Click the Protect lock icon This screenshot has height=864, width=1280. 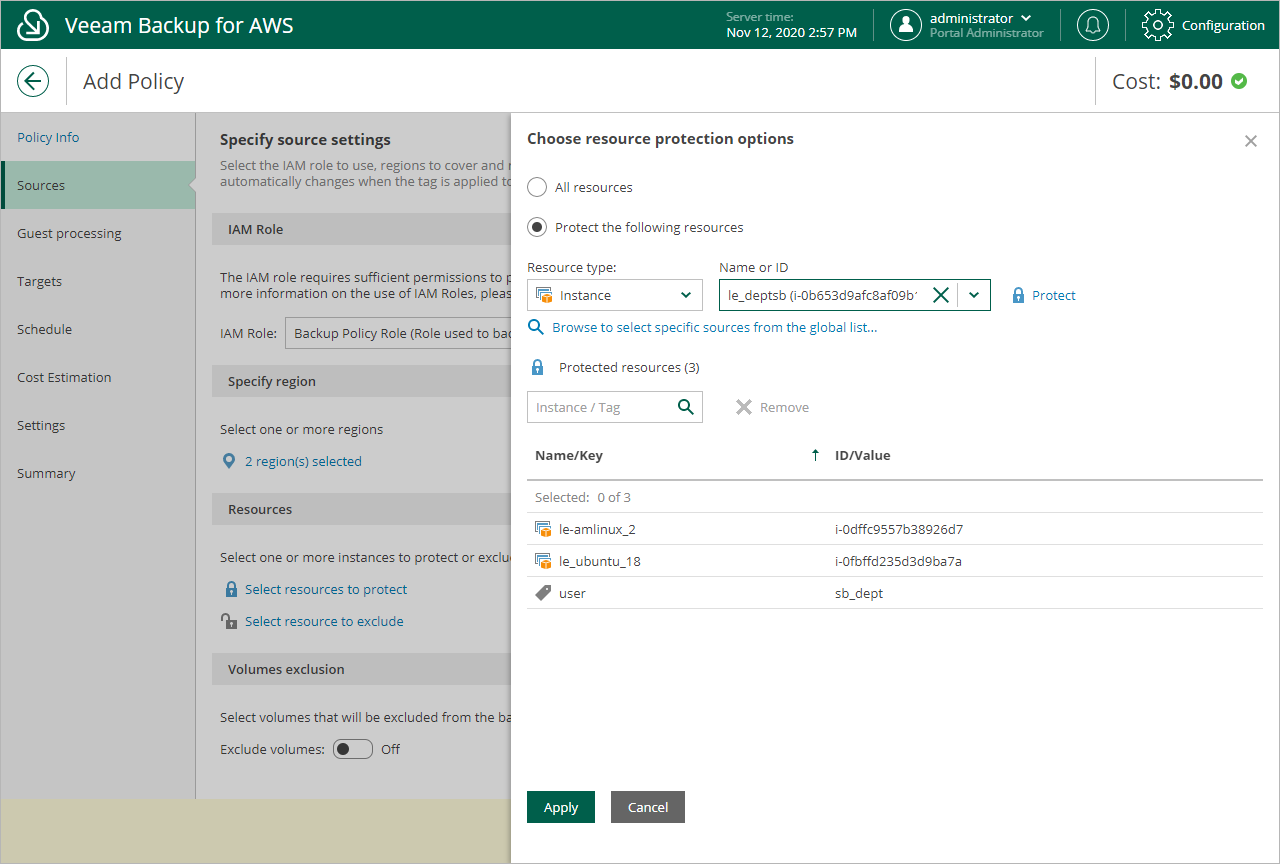tap(1018, 295)
